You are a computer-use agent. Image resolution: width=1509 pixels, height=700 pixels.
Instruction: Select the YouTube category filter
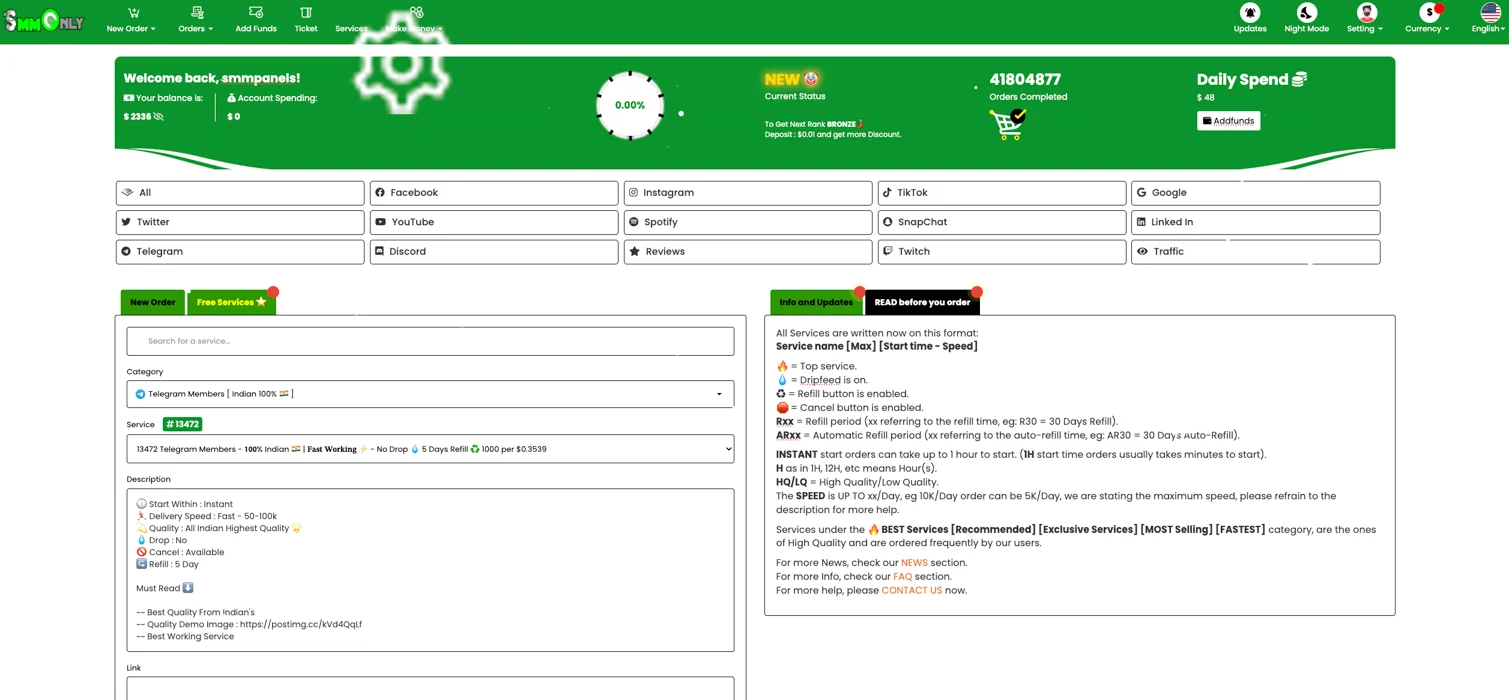(493, 222)
